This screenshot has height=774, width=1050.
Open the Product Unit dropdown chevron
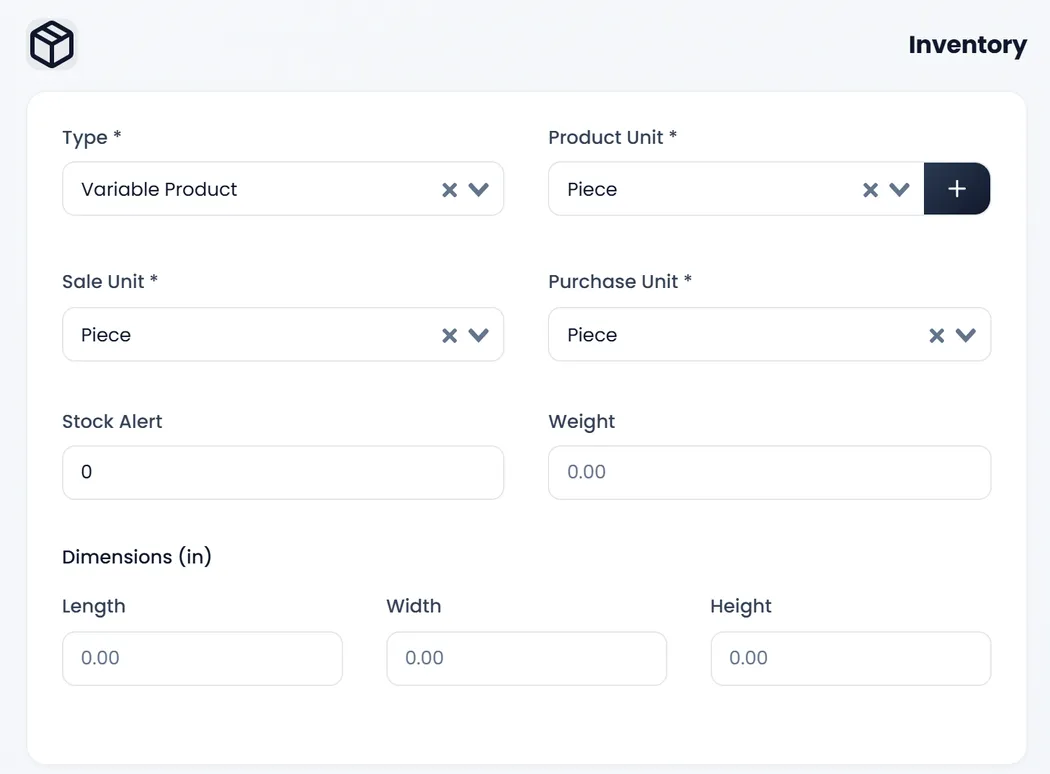click(x=899, y=189)
